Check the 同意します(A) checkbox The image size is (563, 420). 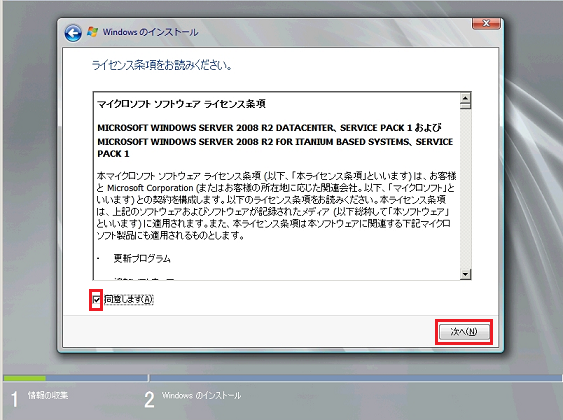96,299
